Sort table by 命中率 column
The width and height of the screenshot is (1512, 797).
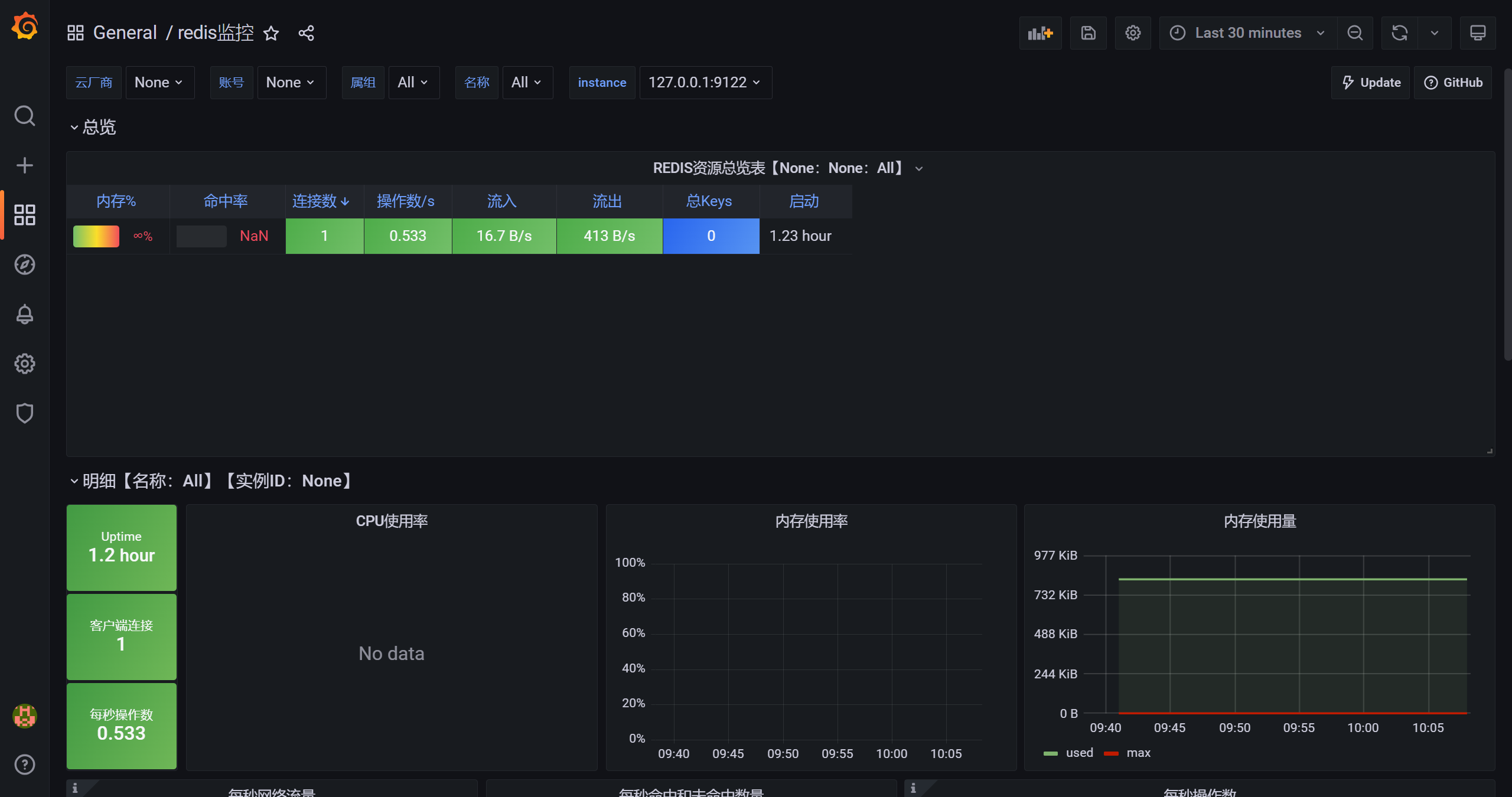tap(226, 201)
